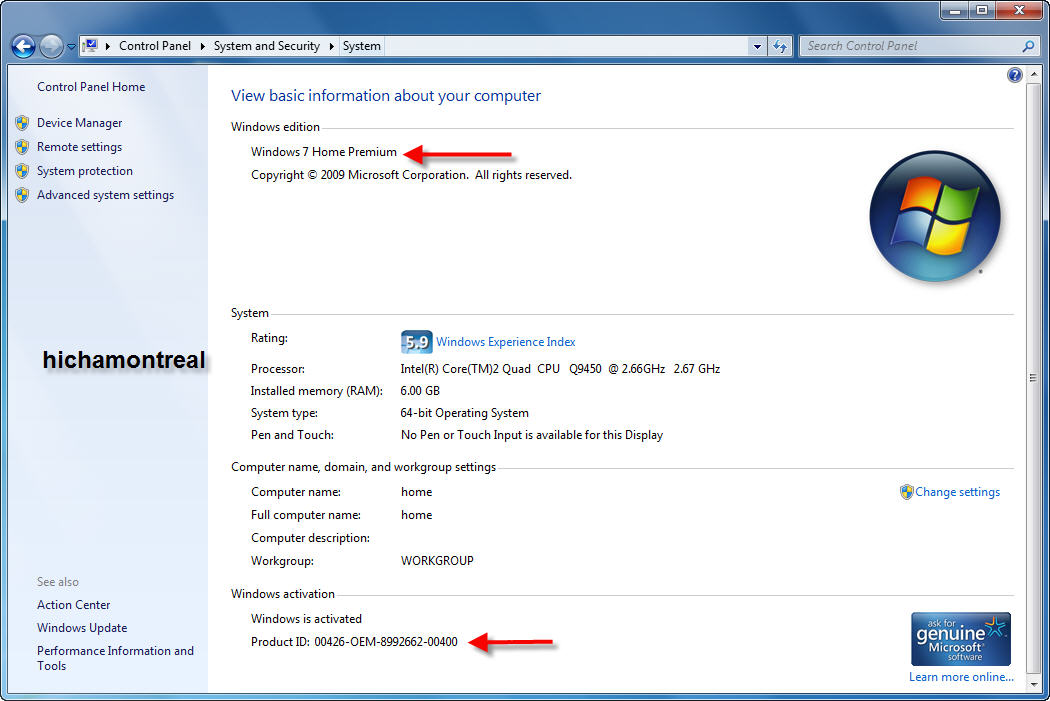
Task: Click the 5.9 rating badge icon
Action: [x=416, y=342]
